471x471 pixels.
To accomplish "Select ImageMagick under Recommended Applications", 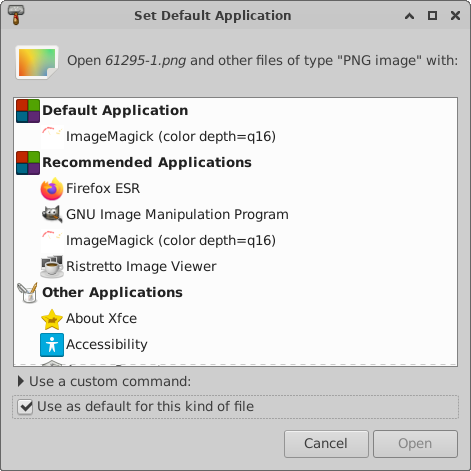I will click(x=171, y=240).
